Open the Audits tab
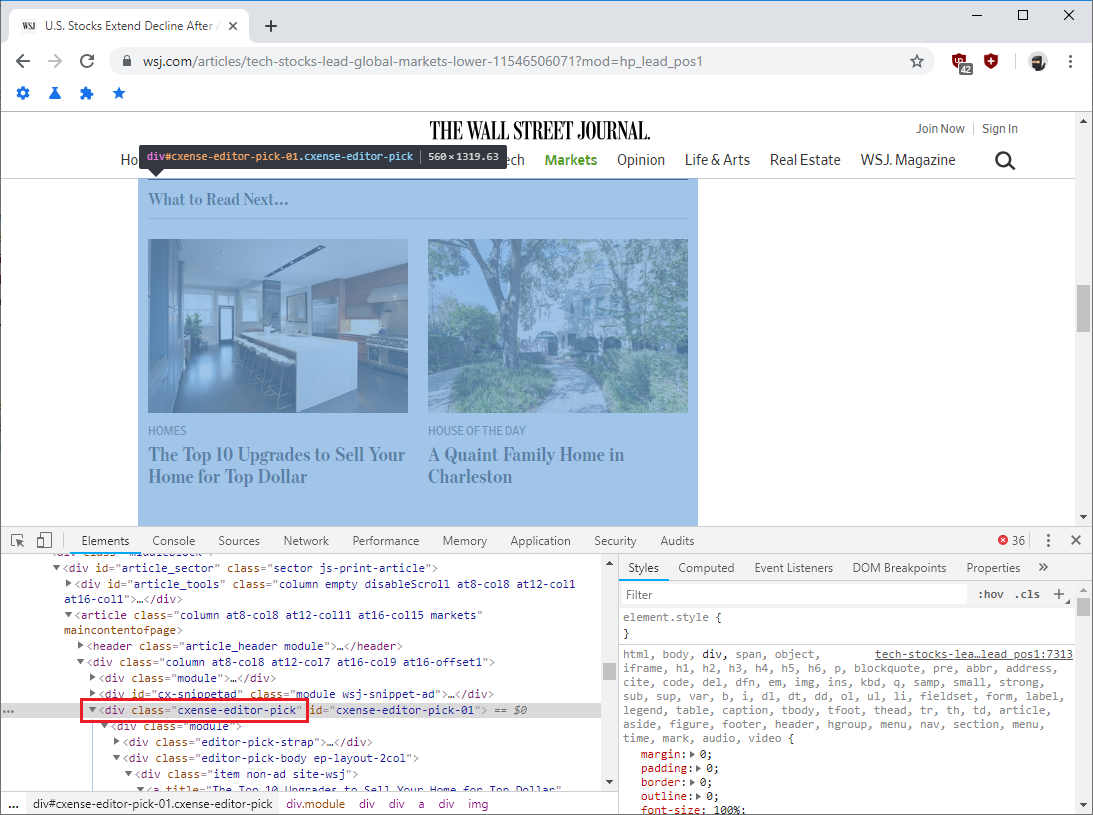Image resolution: width=1093 pixels, height=815 pixels. (x=678, y=541)
